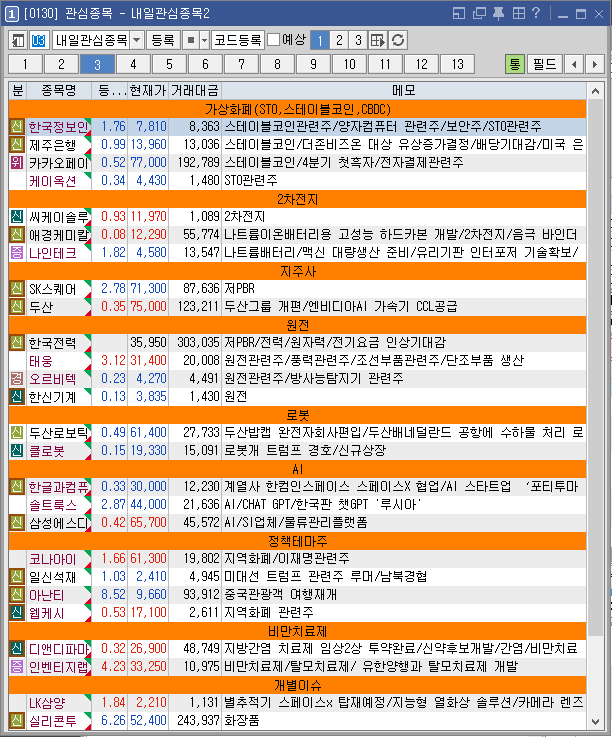Select the 솔트룩스 stock name
The height and width of the screenshot is (737, 612).
coord(52,505)
